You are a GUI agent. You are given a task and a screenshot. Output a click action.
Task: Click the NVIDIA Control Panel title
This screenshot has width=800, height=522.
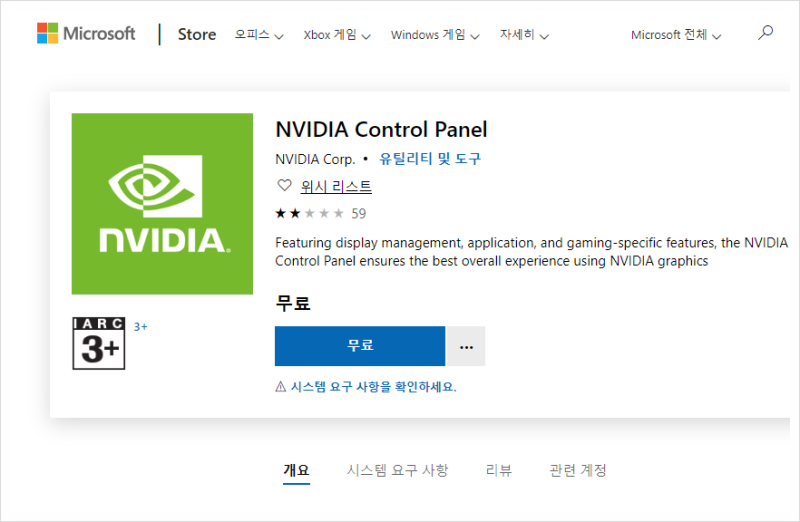pos(381,130)
